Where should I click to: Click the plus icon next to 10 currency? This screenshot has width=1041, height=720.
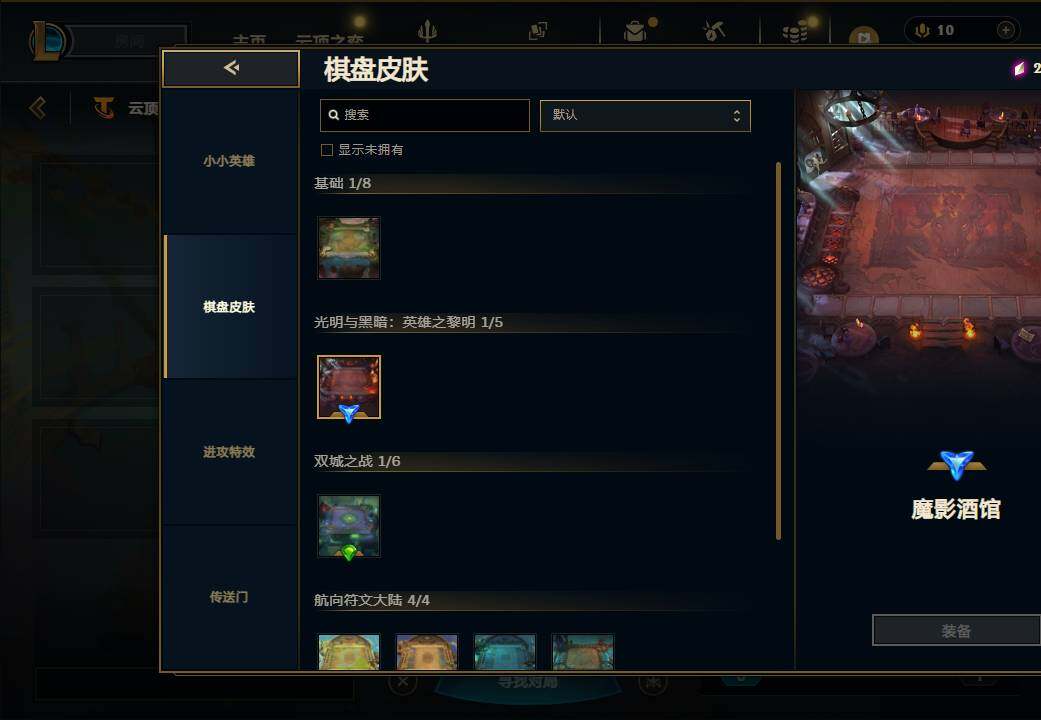(x=1006, y=30)
